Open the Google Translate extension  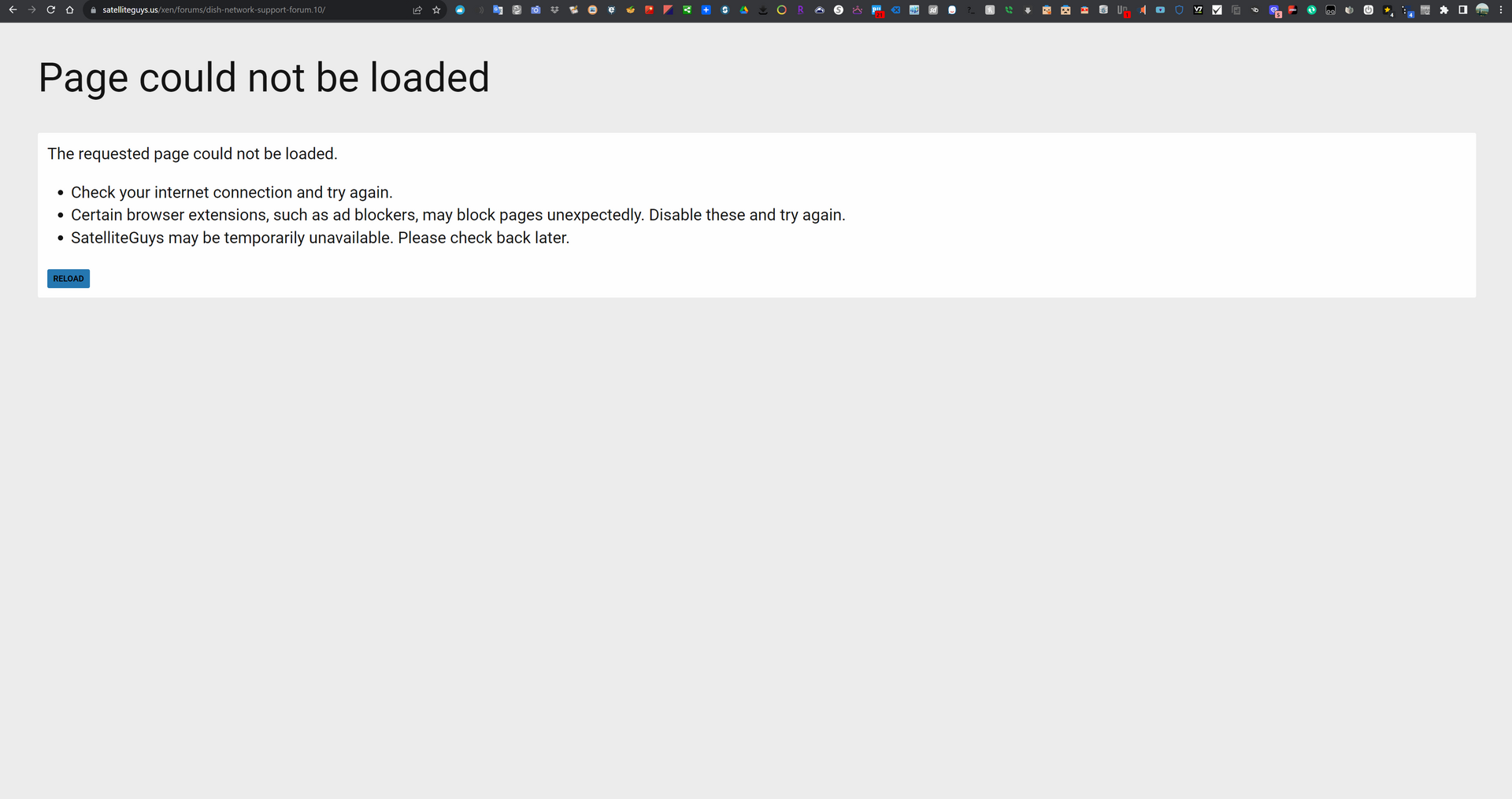point(498,10)
